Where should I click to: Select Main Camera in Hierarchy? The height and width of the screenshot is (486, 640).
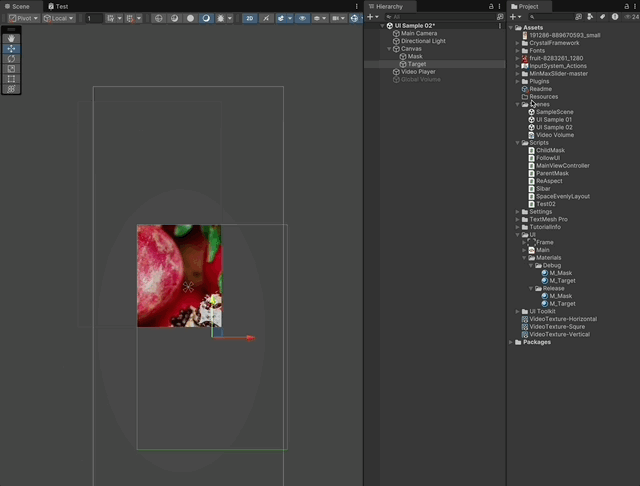(419, 33)
